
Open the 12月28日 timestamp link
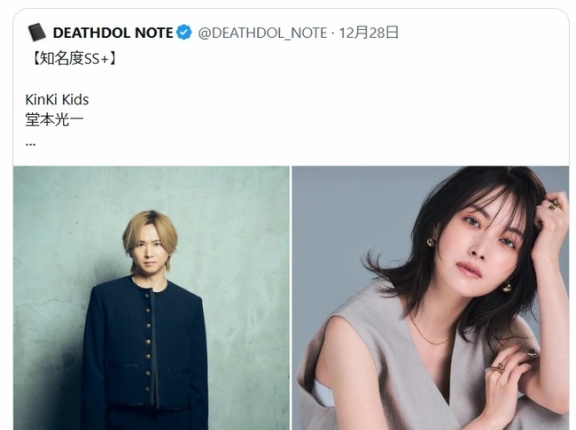point(368,33)
